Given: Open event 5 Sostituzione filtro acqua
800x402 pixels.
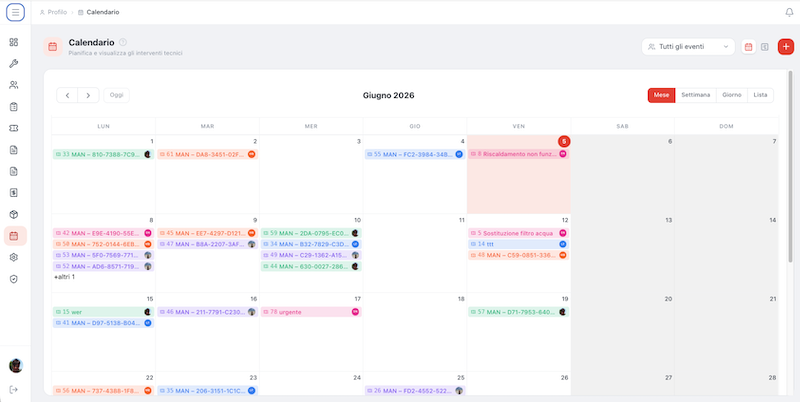Looking at the screenshot, I should [x=518, y=233].
